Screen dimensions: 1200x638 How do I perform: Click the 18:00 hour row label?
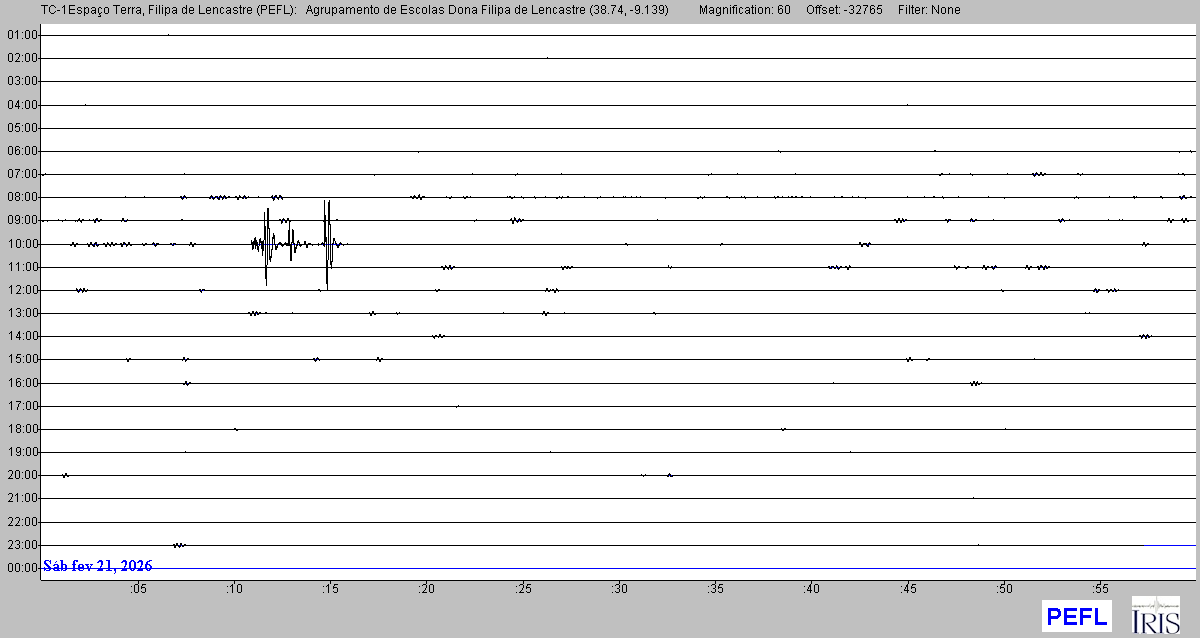pyautogui.click(x=22, y=429)
